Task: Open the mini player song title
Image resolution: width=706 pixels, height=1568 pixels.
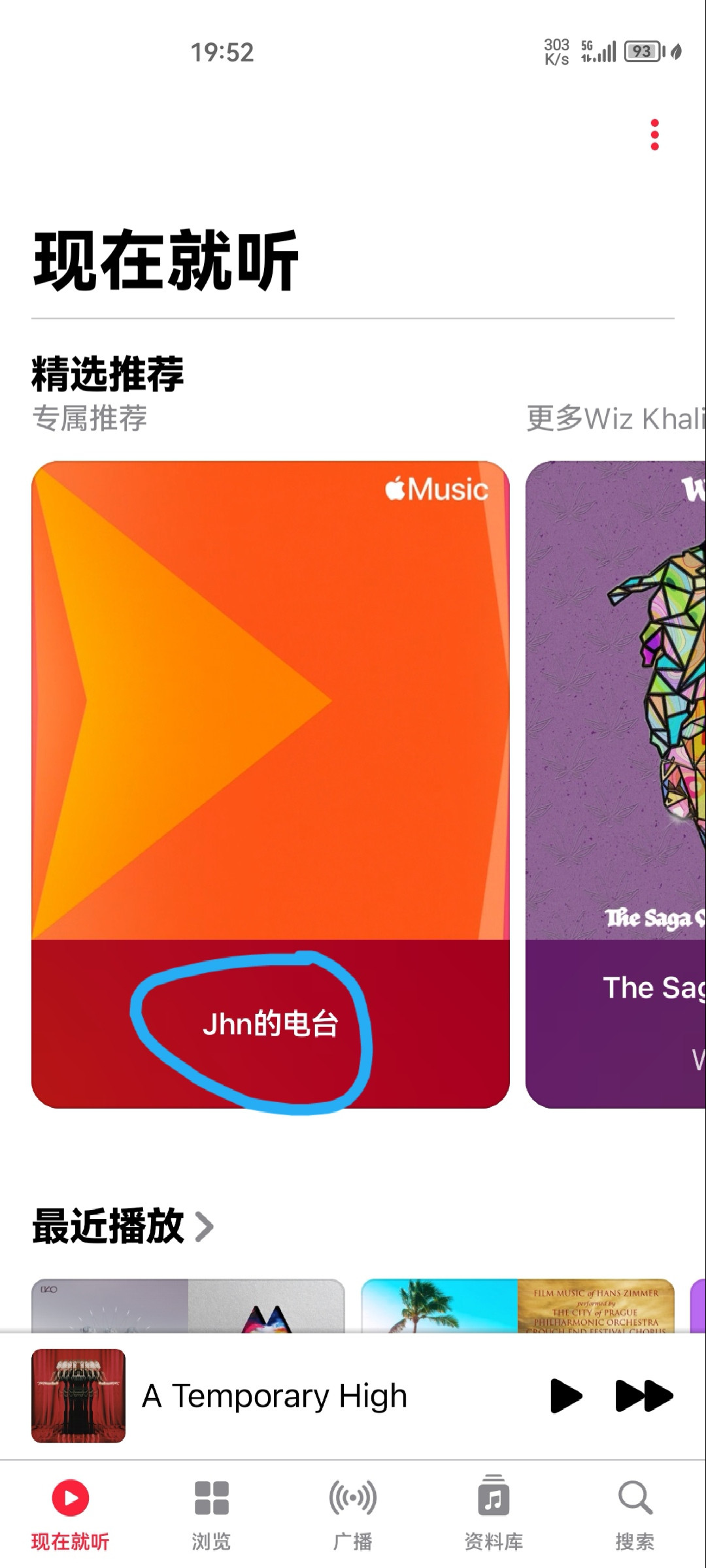Action: click(275, 1396)
